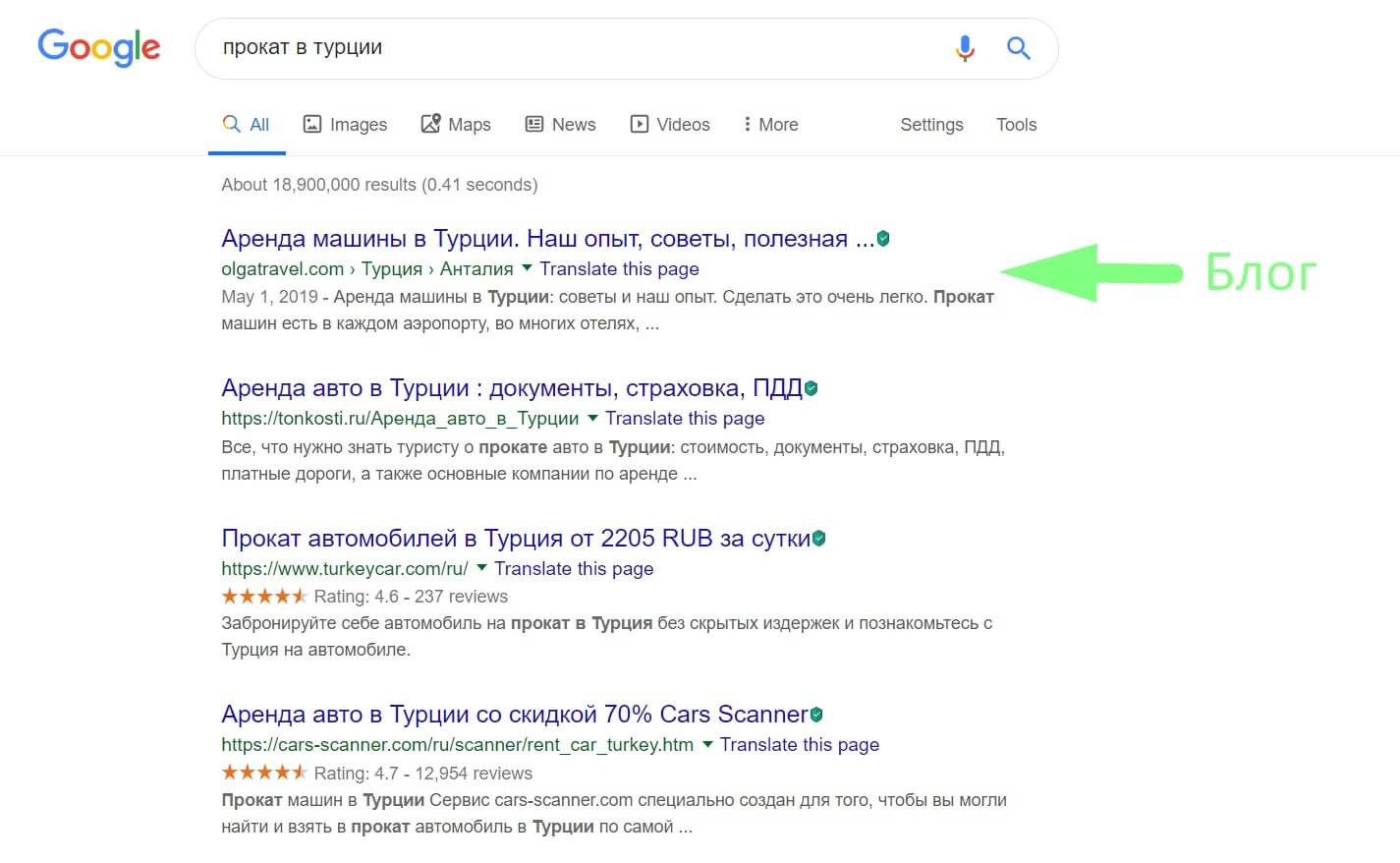Click shield icon beside tonkosti.ru result title
Screen dimensions: 1400x863
click(x=812, y=388)
